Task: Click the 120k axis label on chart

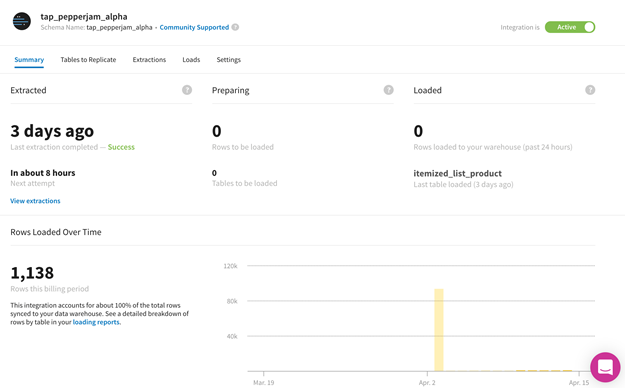Action: coord(230,266)
